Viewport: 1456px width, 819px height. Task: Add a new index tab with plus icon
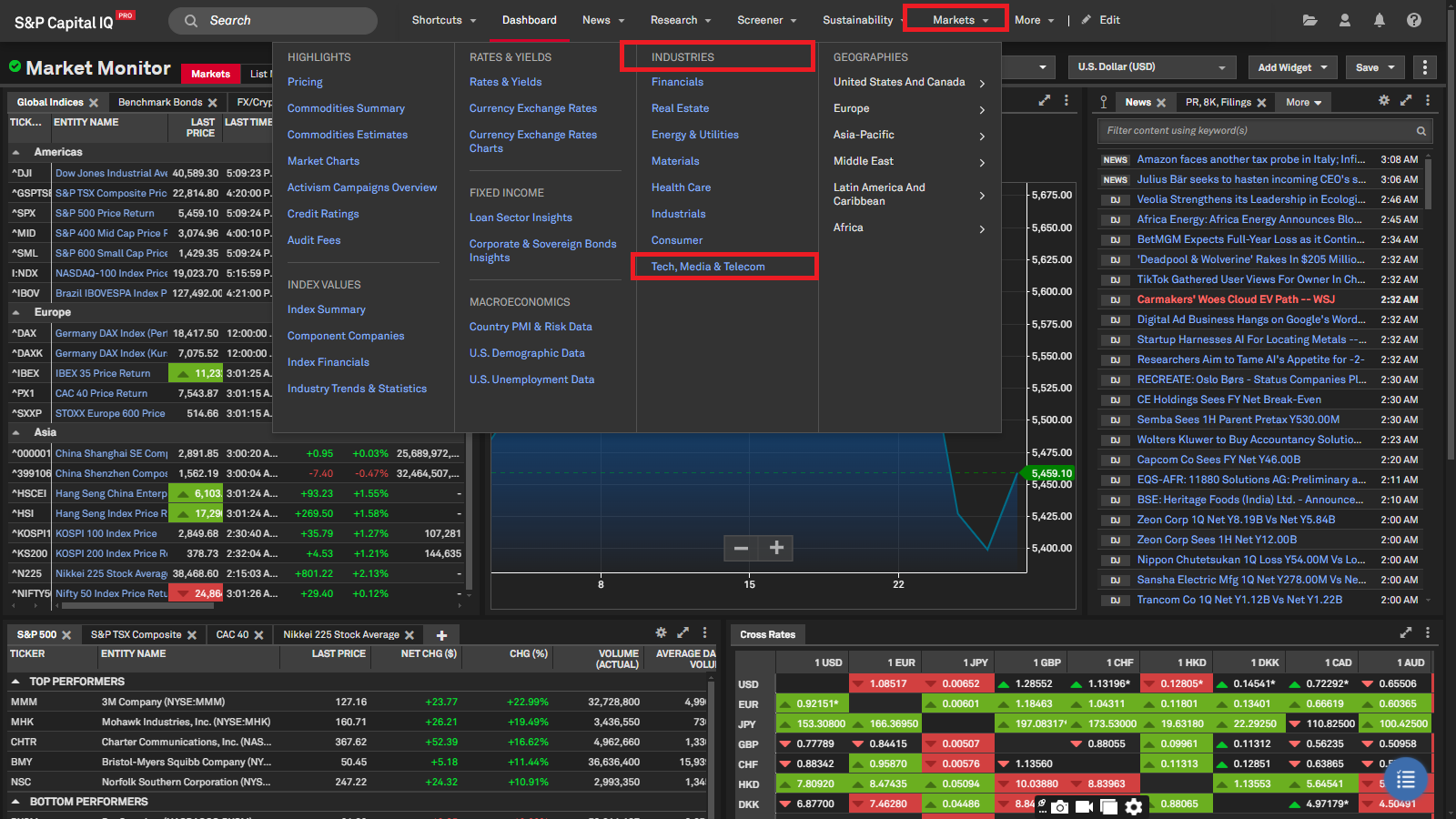click(x=441, y=635)
